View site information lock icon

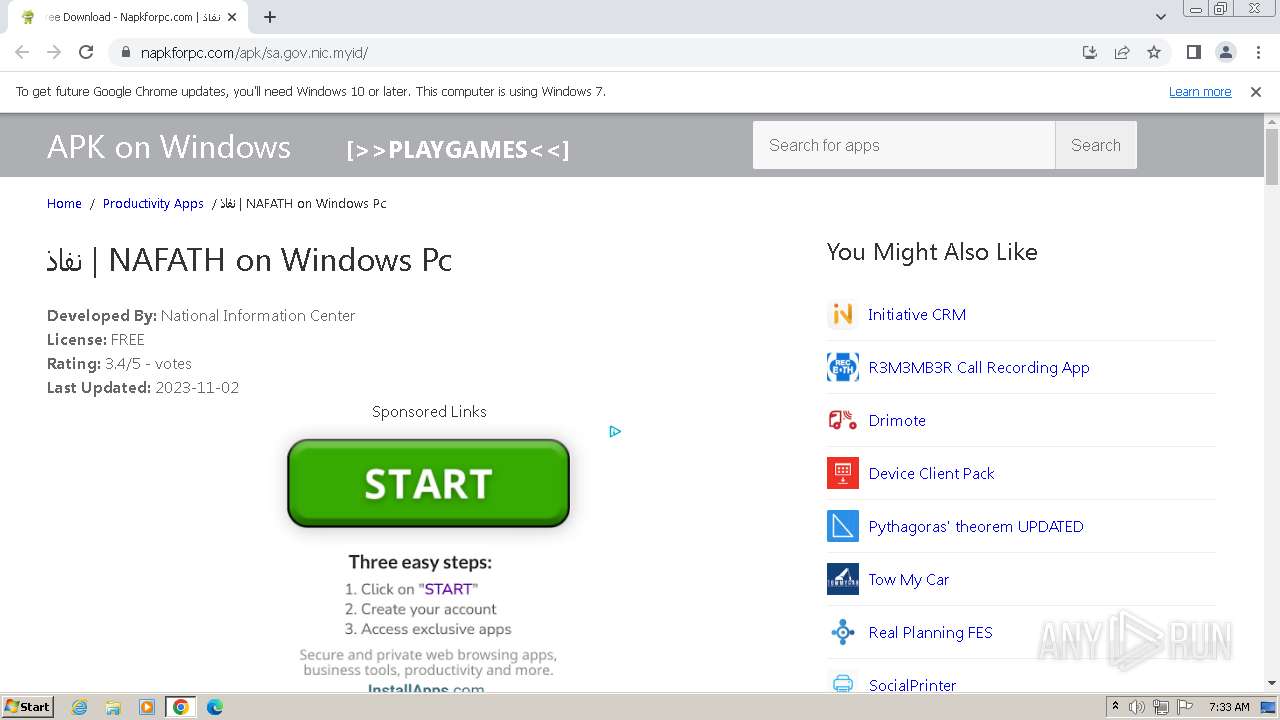pos(125,52)
